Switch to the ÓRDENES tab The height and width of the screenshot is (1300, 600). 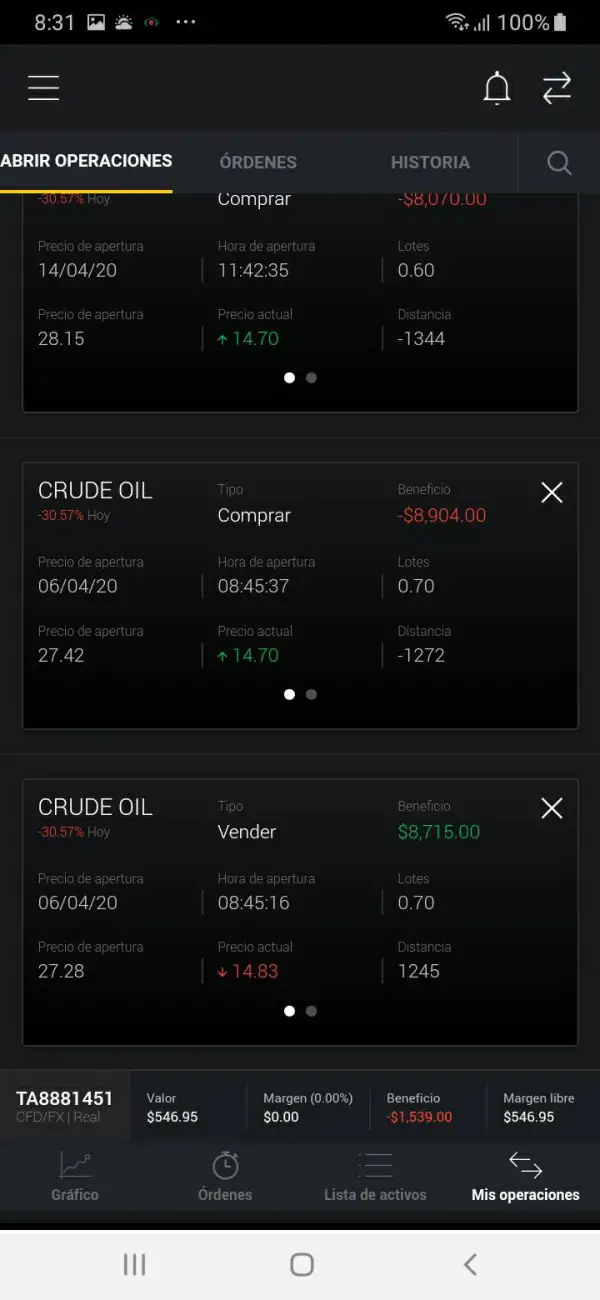tap(258, 162)
